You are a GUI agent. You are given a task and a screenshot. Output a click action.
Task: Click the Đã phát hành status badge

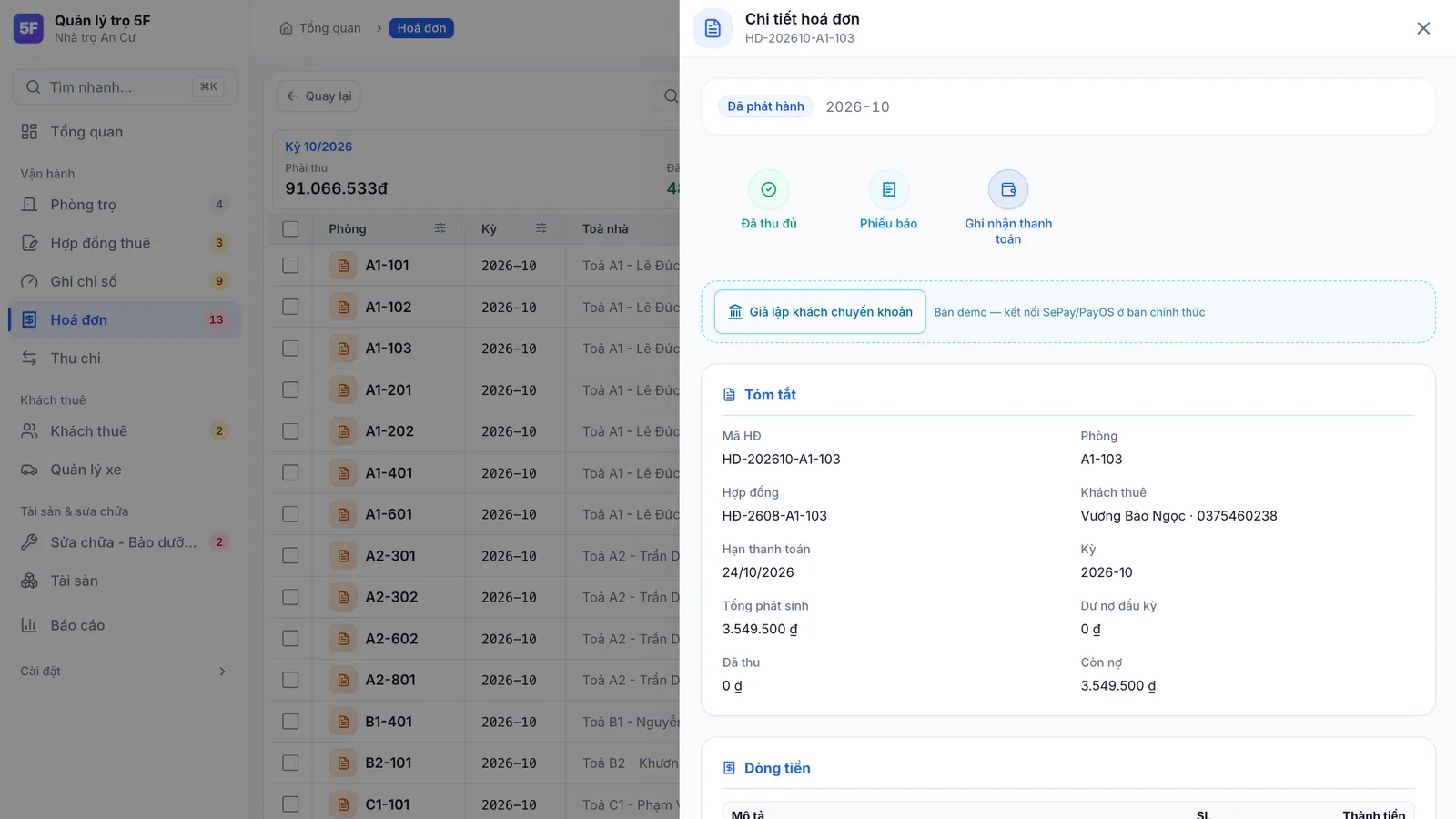pyautogui.click(x=765, y=106)
